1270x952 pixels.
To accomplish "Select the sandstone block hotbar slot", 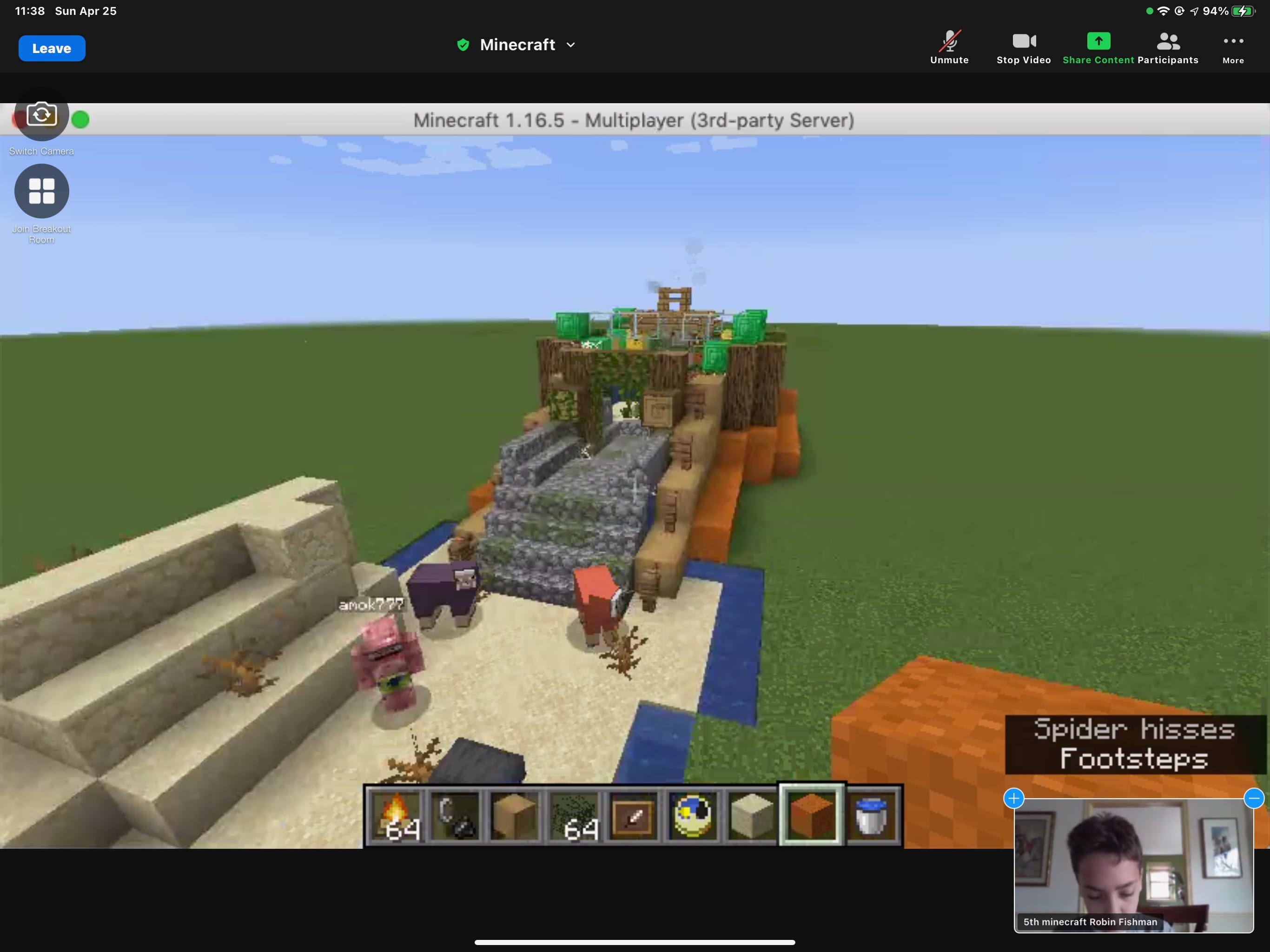I will click(x=752, y=815).
